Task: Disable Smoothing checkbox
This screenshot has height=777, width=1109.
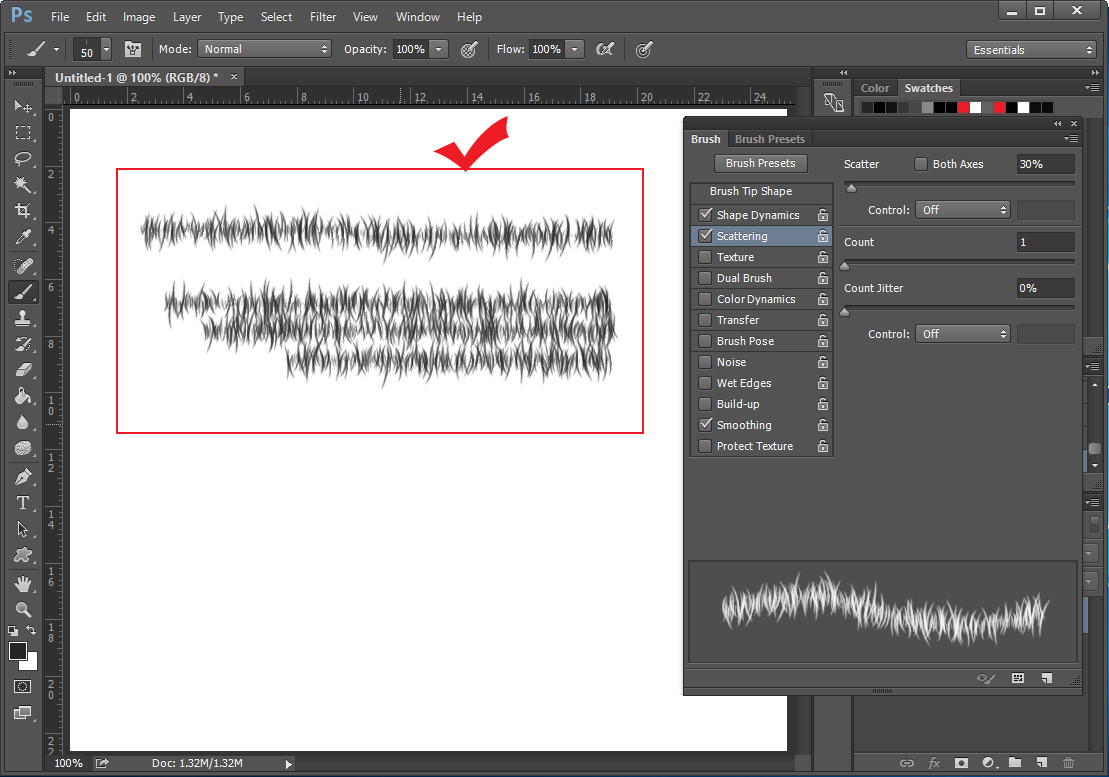Action: coord(705,425)
